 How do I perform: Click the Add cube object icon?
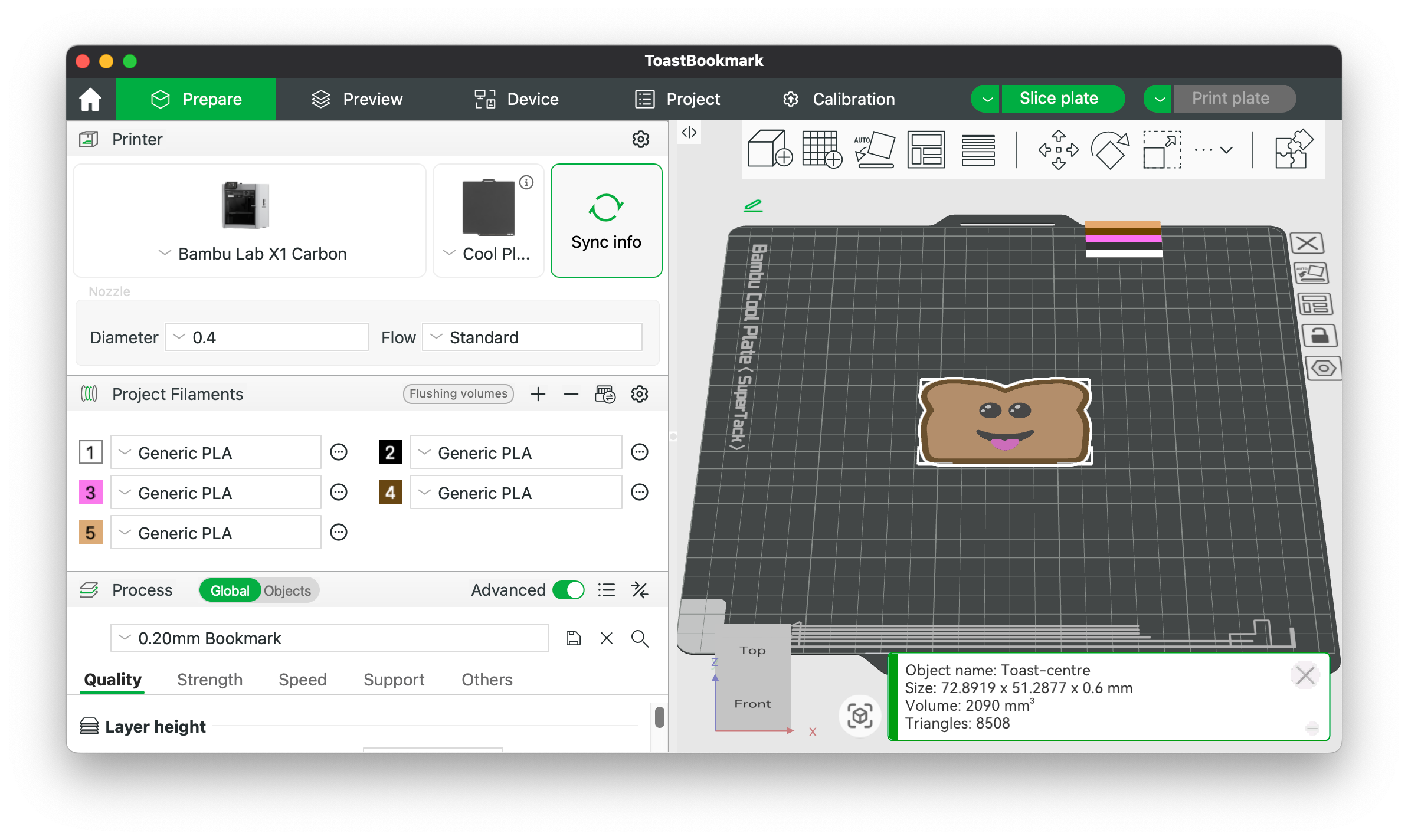tap(769, 149)
